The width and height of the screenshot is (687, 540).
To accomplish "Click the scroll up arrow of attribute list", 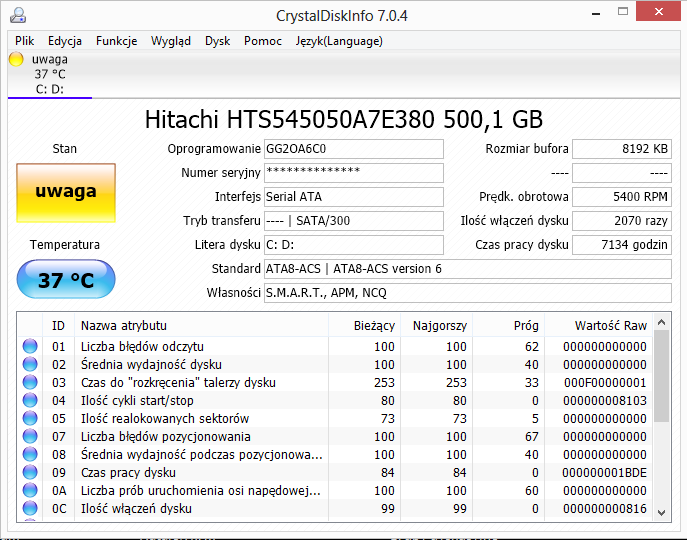I will 662,323.
